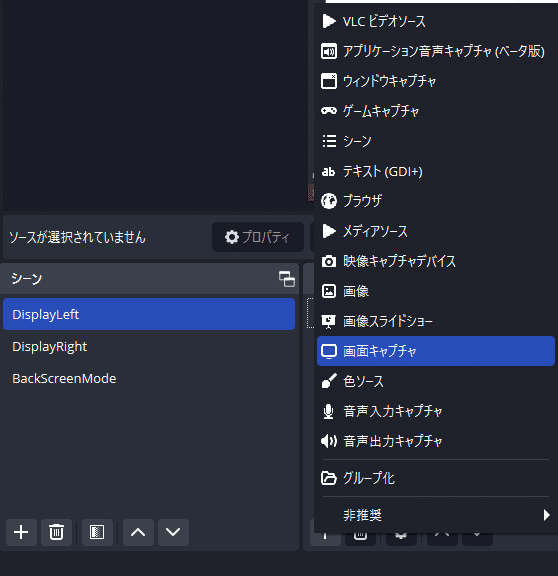Click the camera icon for video capture device

click(329, 261)
